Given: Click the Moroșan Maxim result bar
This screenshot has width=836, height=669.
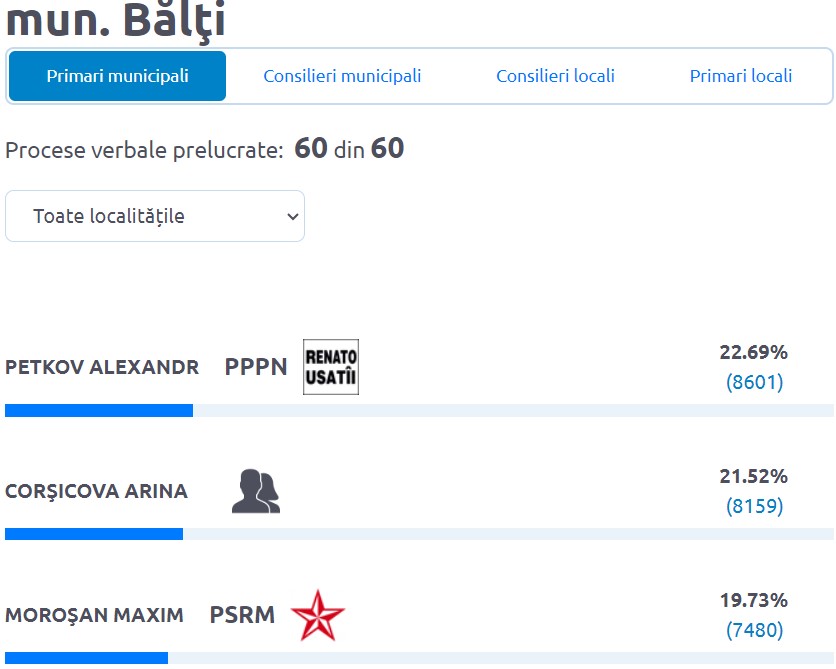Looking at the screenshot, I should (x=86, y=658).
